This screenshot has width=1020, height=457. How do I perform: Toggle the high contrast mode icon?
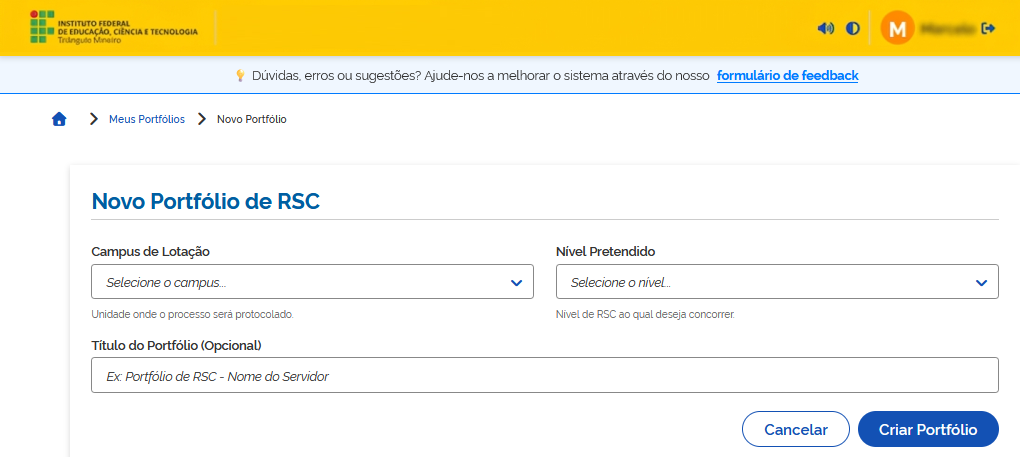(x=853, y=28)
